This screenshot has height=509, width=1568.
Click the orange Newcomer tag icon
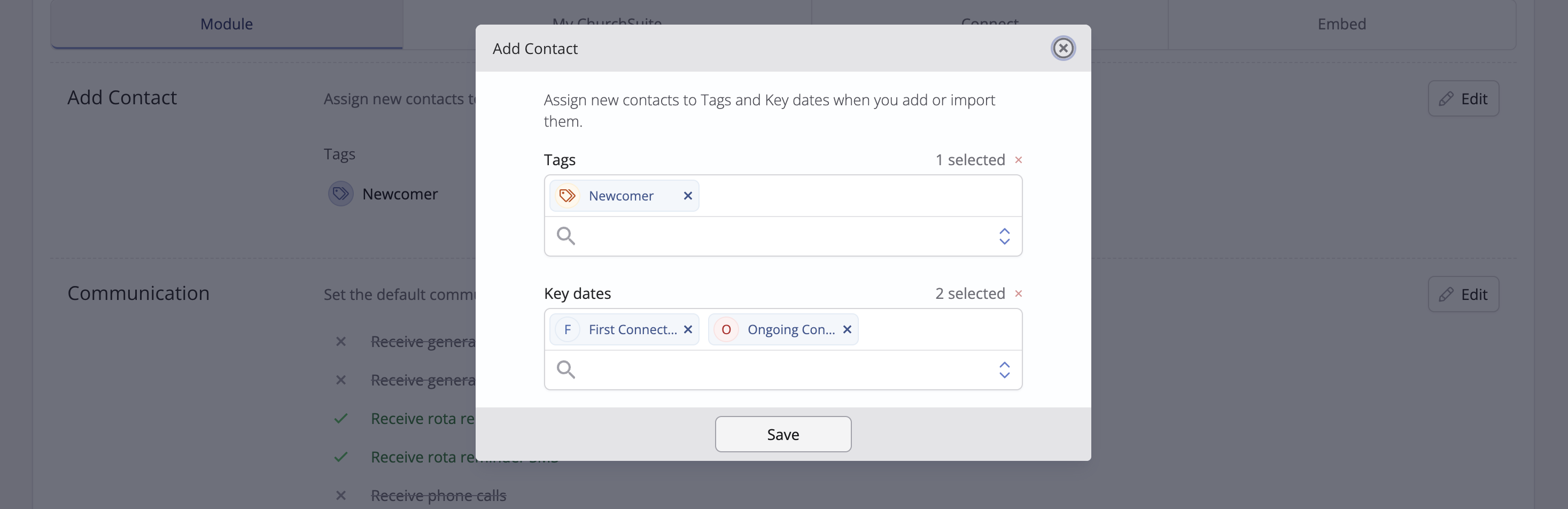568,196
